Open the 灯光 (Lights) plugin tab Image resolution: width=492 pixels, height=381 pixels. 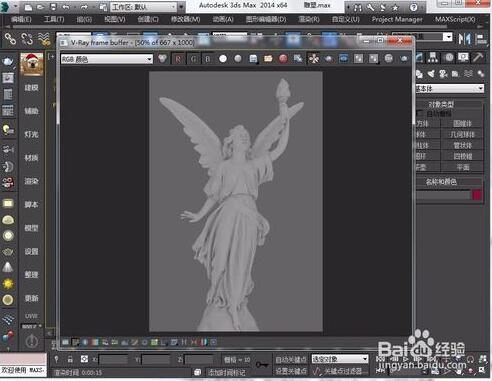tap(32, 134)
